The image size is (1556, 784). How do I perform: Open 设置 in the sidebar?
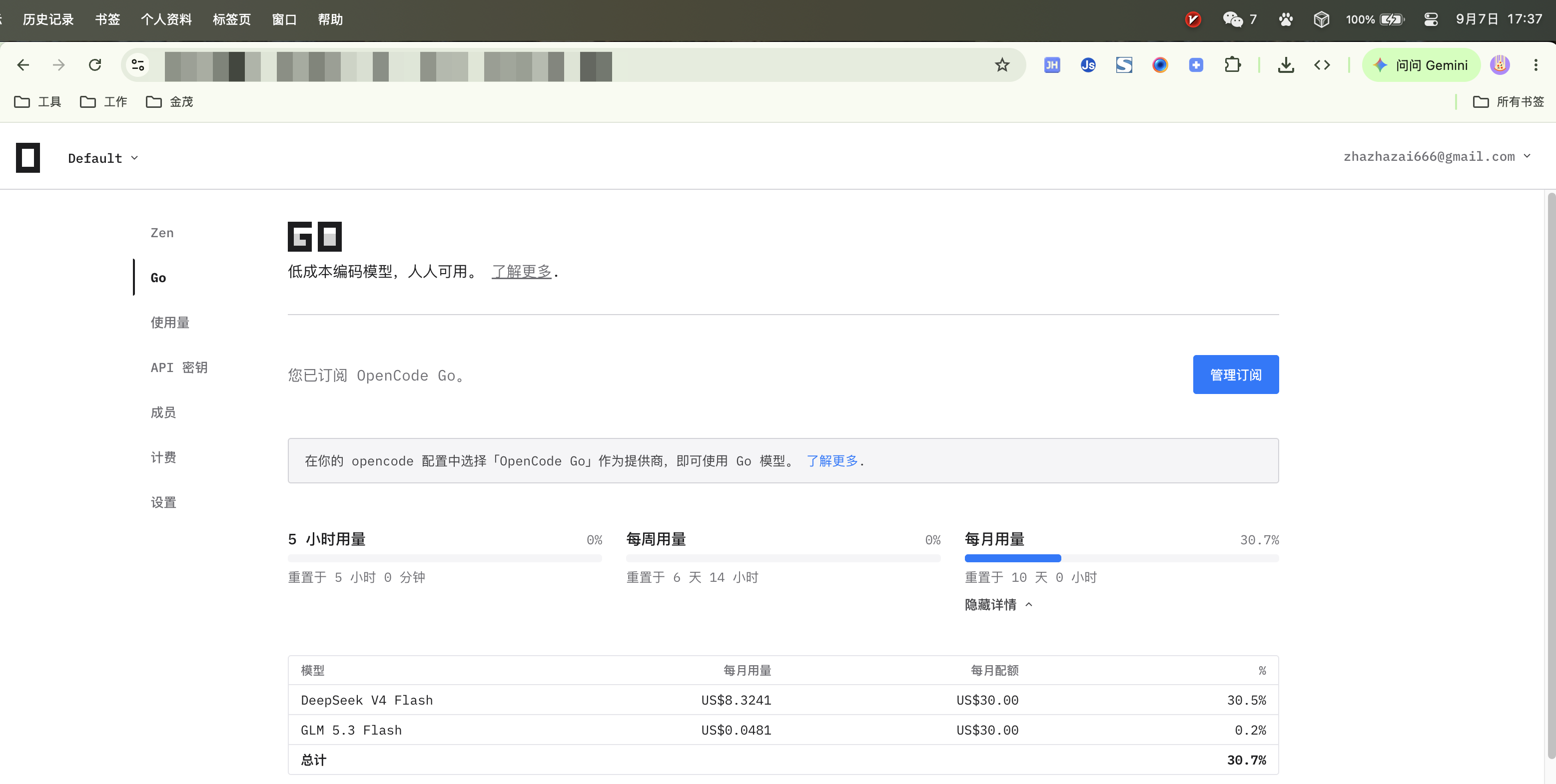[x=163, y=503]
